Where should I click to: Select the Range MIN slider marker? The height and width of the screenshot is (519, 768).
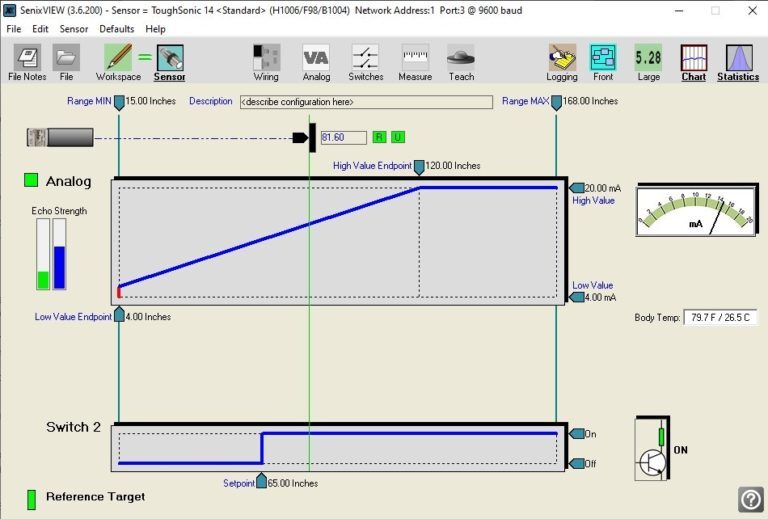tap(119, 103)
